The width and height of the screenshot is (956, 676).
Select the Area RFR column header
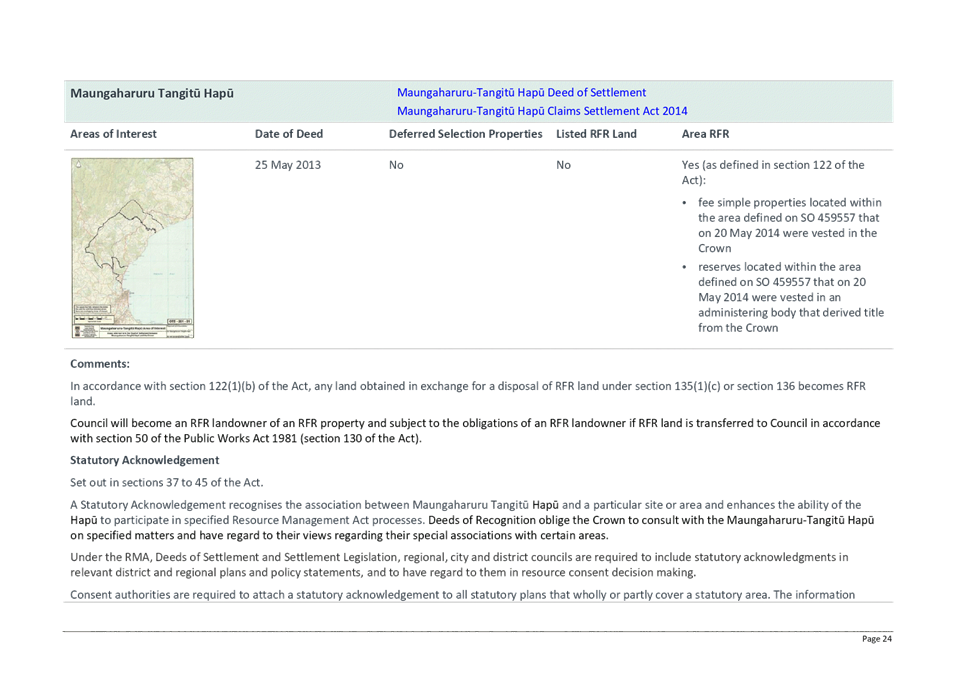705,134
